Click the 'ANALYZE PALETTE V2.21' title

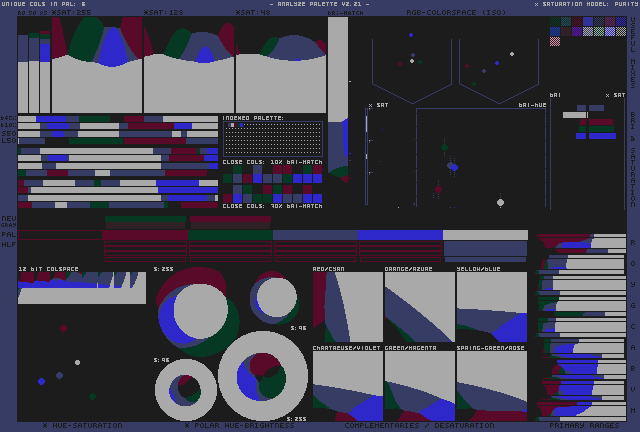tap(320, 4)
